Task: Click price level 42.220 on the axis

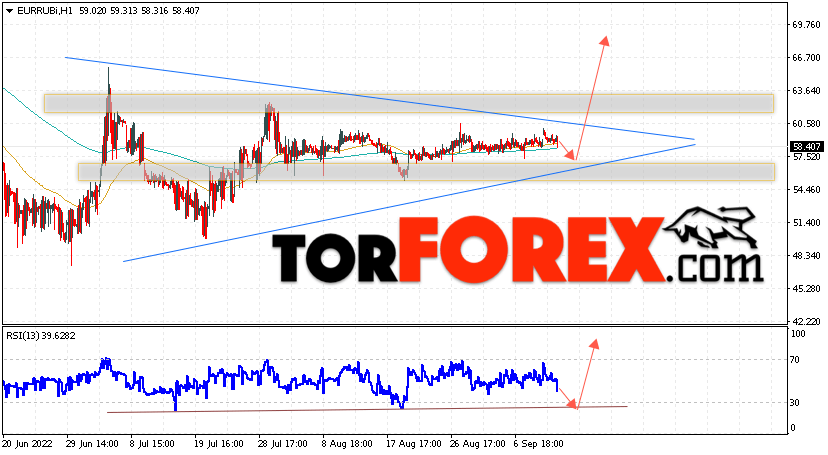Action: (x=806, y=321)
